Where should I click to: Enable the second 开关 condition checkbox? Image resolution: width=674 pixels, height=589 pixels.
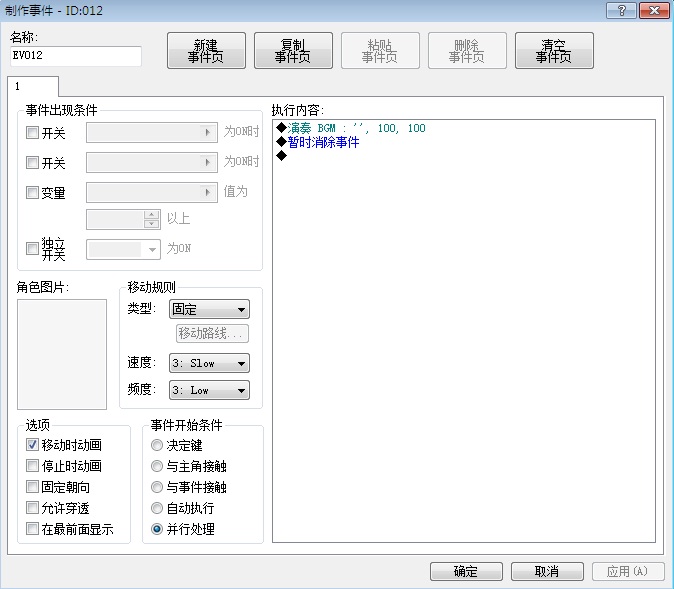[32, 163]
